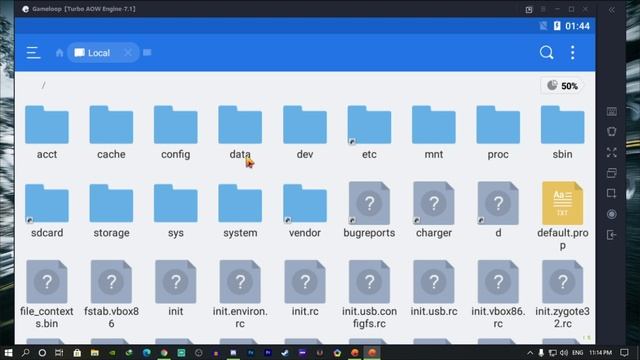Open the system folder
This screenshot has width=640, height=360.
click(240, 211)
